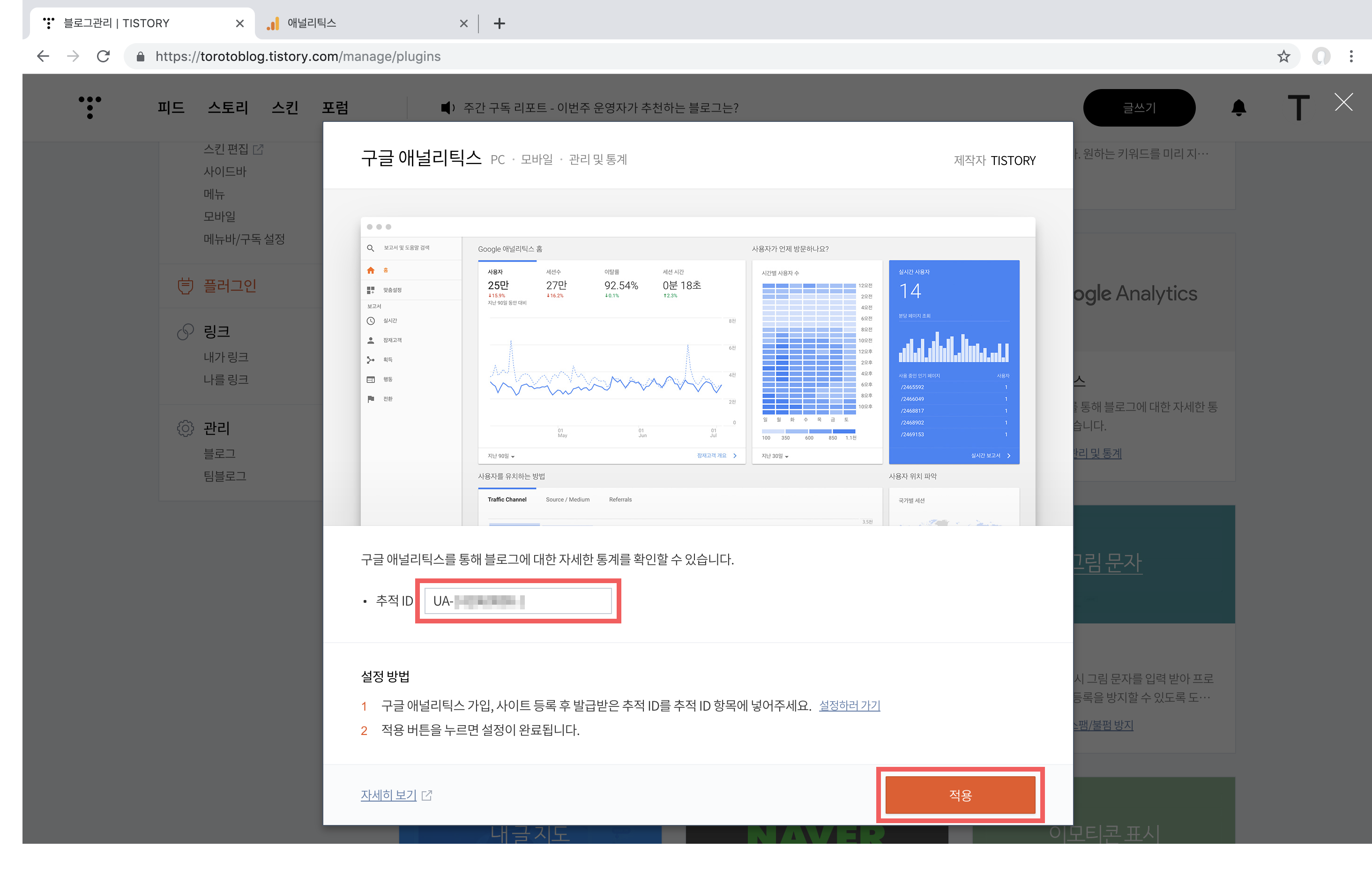Click the 관리 gear icon
1372x870 pixels.
(x=185, y=428)
